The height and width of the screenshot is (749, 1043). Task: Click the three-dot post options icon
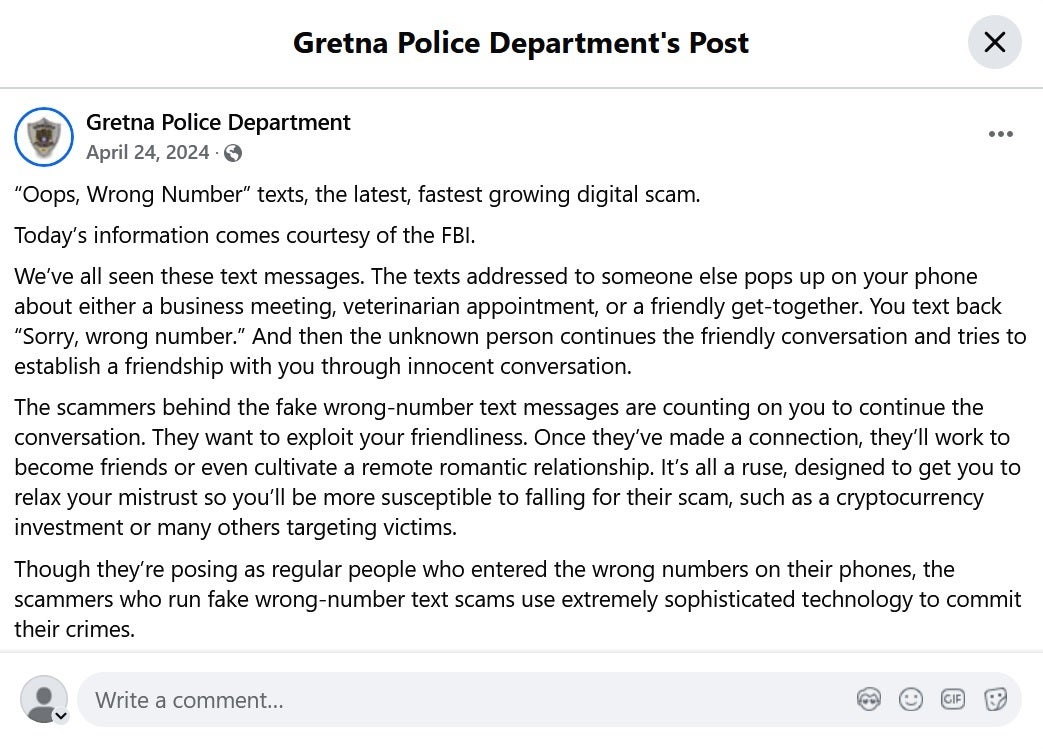click(1001, 133)
